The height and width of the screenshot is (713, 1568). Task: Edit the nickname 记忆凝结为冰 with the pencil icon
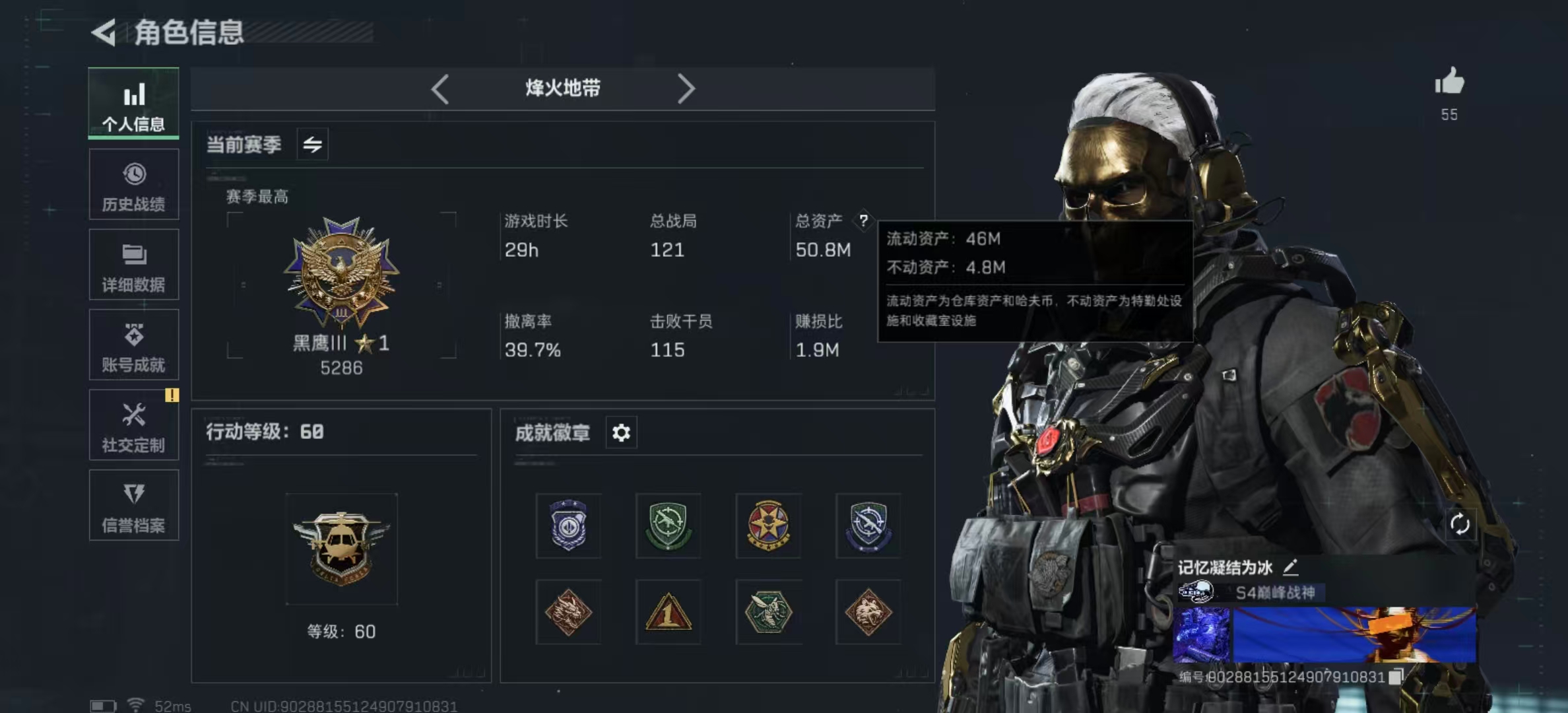point(1290,567)
